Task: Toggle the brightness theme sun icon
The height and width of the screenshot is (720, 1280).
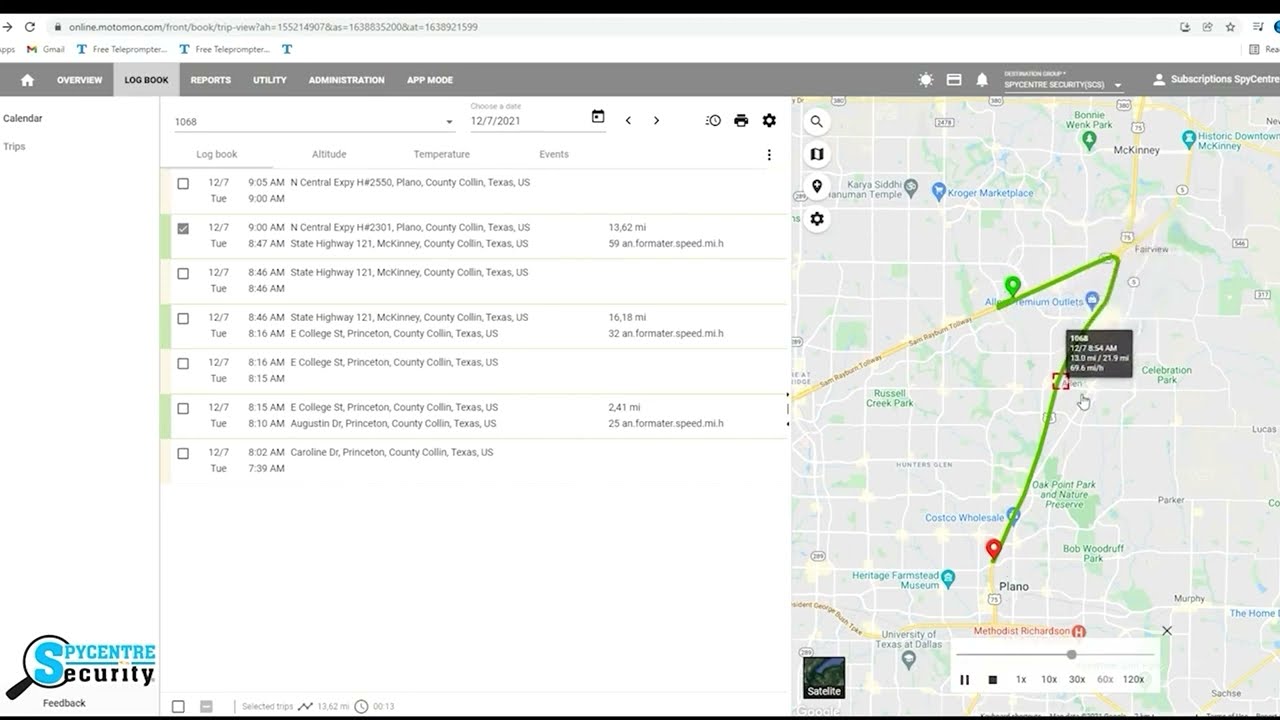Action: (x=926, y=80)
